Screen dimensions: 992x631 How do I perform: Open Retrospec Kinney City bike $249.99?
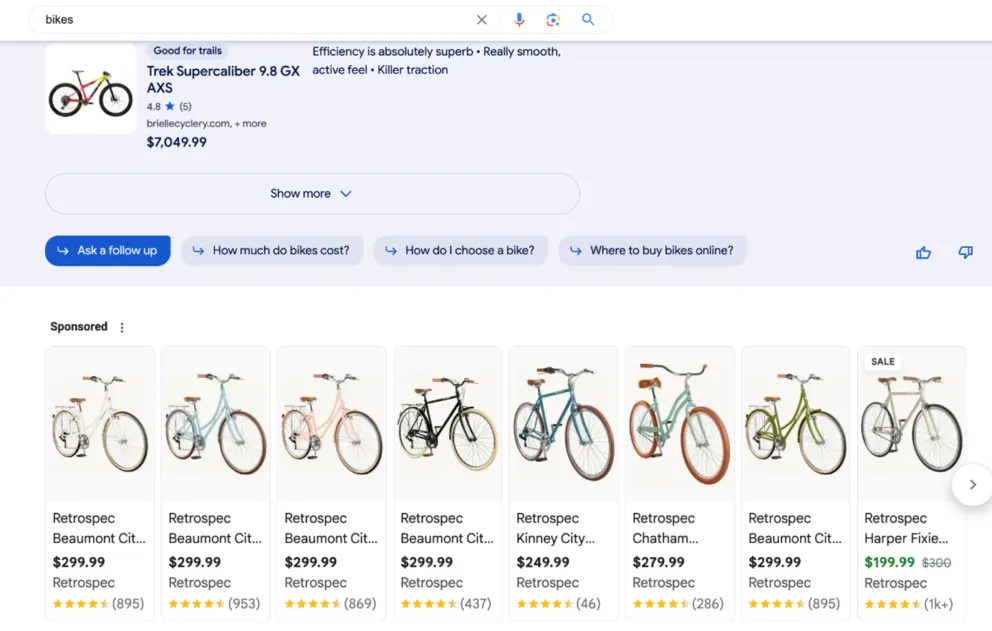564,480
